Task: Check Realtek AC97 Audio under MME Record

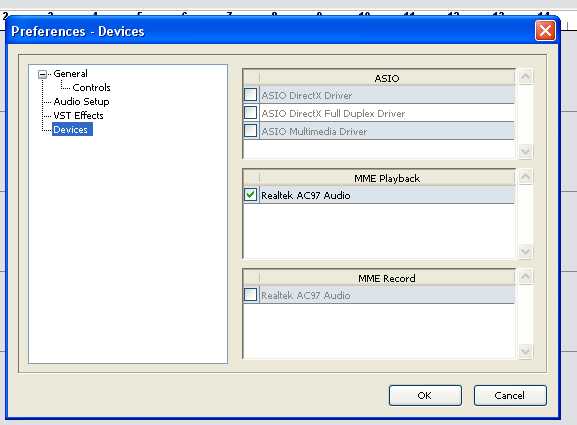Action: pos(250,294)
